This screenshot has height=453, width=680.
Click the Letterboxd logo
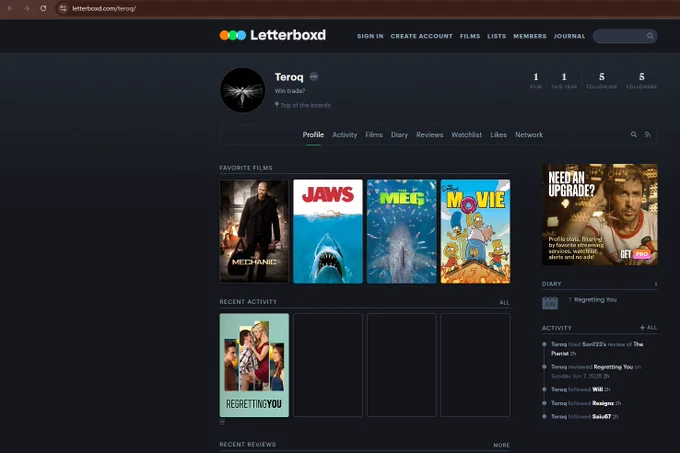click(x=272, y=35)
